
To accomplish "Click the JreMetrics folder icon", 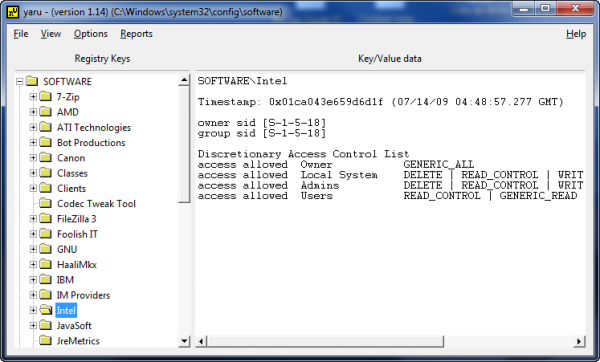I will tap(46, 340).
